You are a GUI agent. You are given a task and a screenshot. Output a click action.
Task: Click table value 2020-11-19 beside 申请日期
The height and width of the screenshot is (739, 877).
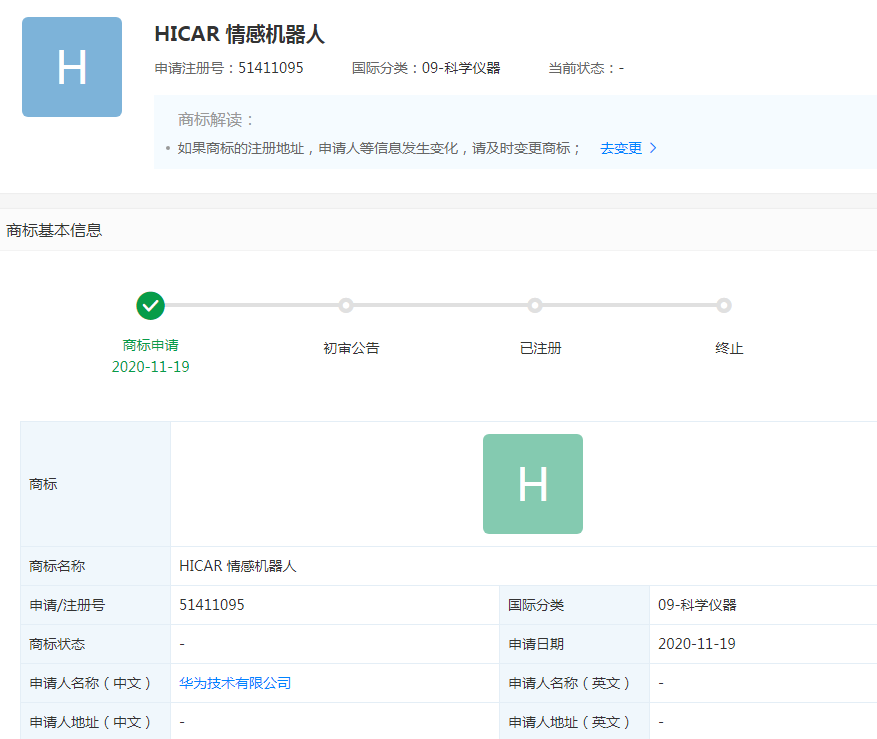[x=697, y=644]
